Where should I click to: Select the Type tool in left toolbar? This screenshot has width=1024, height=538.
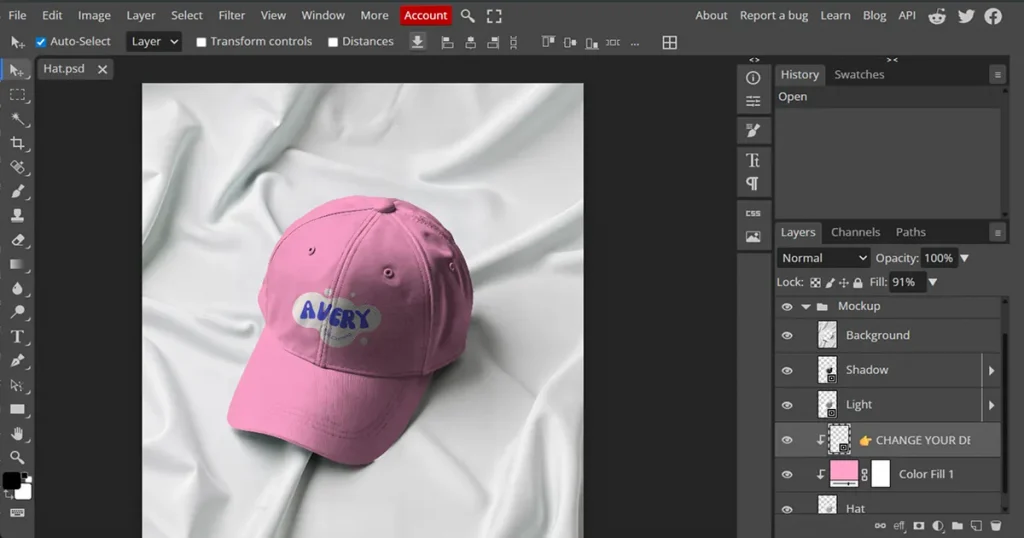(x=17, y=337)
